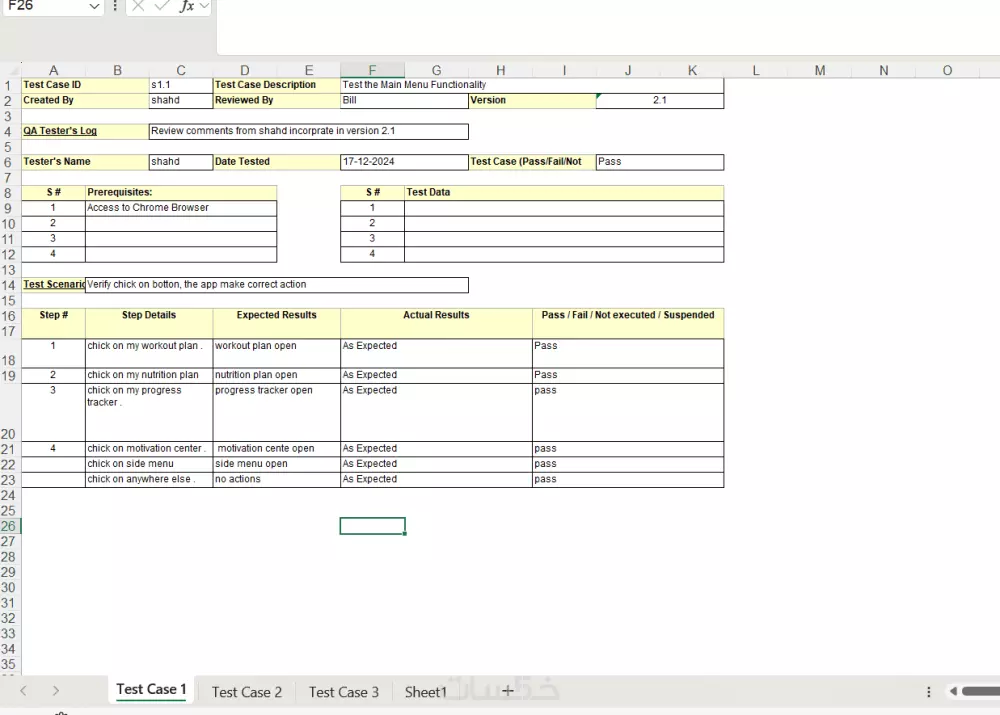
Task: Add a new sheet with plus icon
Action: click(508, 691)
